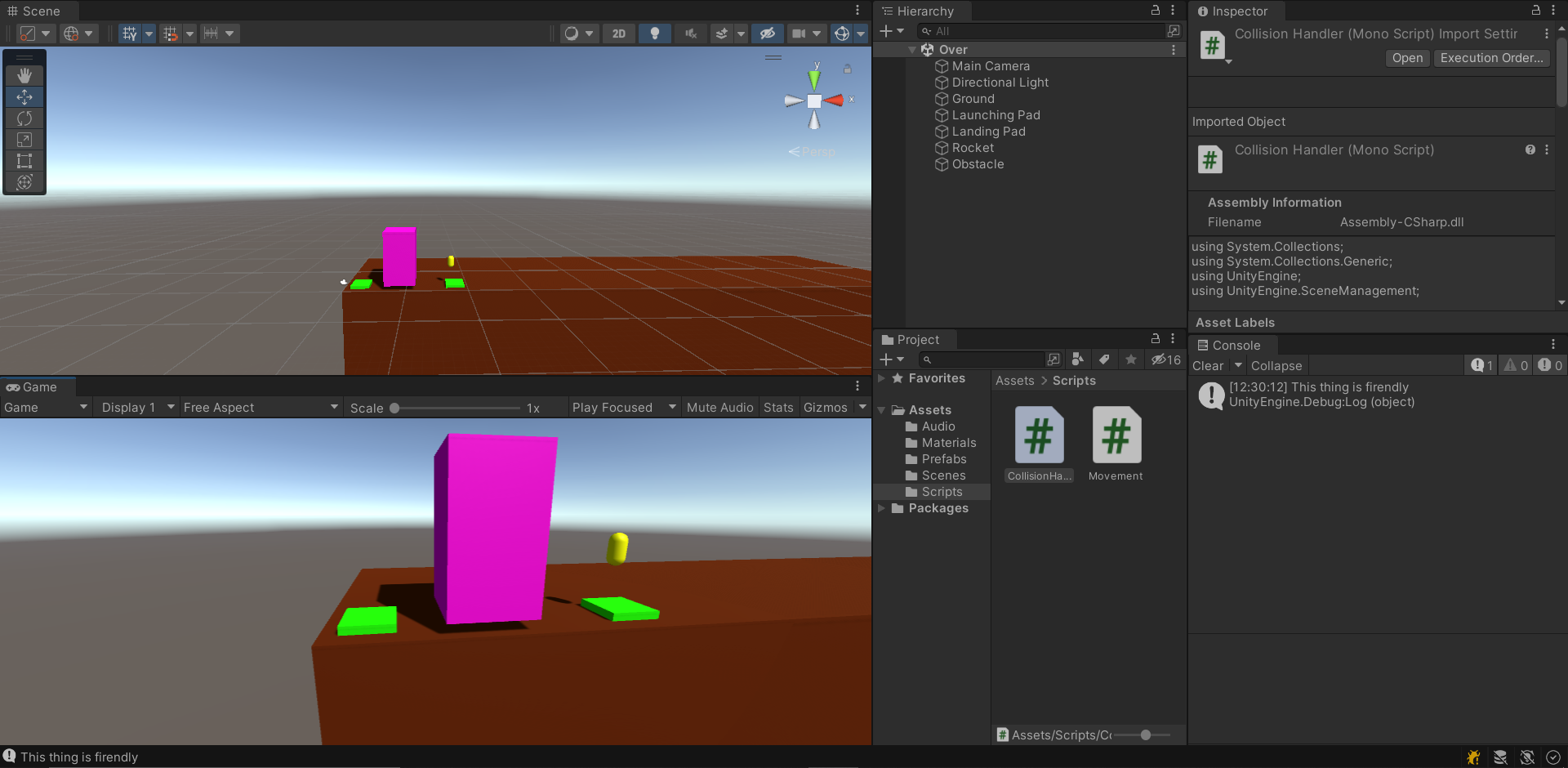Select the CollisionHandler script asset
The height and width of the screenshot is (768, 1568).
click(1039, 444)
